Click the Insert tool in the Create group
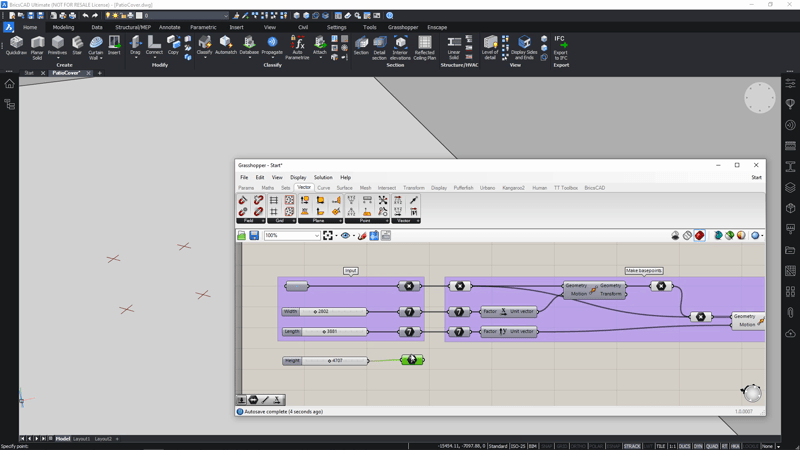 click(x=114, y=45)
